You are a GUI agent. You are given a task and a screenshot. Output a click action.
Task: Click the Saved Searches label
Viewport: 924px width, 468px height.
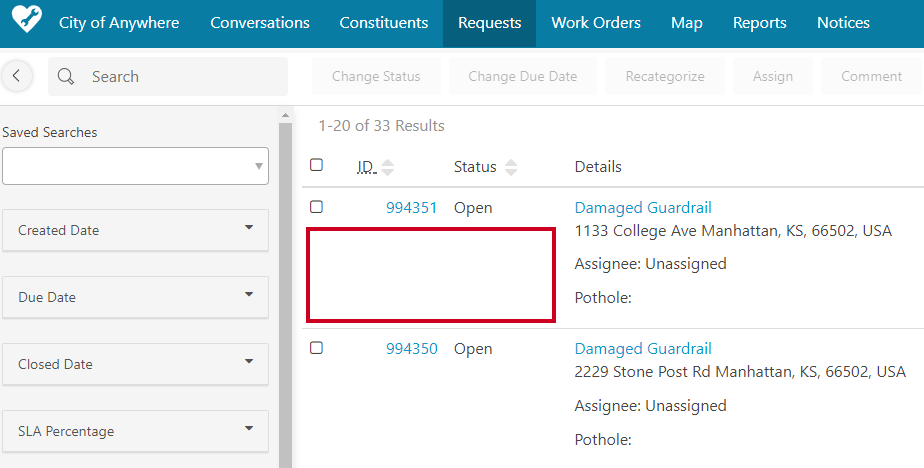click(x=50, y=133)
